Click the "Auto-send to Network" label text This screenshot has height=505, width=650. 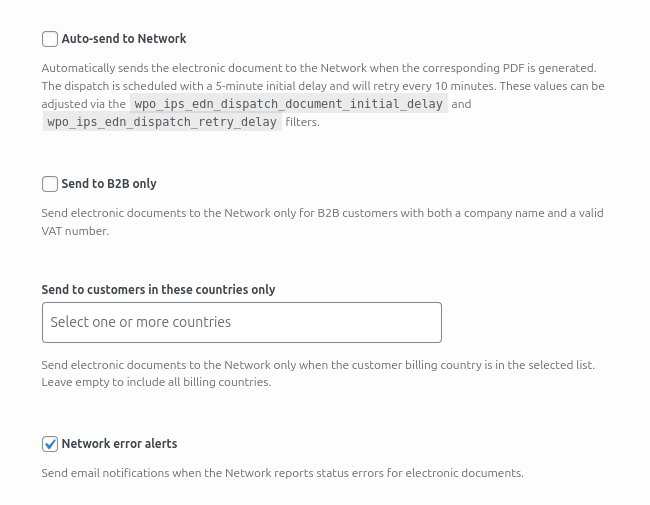click(124, 39)
